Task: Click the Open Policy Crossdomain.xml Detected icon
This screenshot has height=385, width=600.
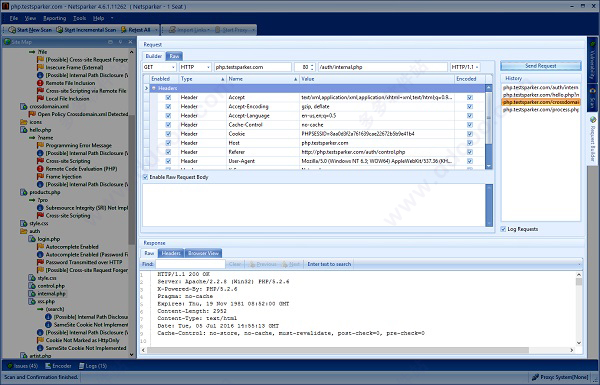Action: point(32,114)
